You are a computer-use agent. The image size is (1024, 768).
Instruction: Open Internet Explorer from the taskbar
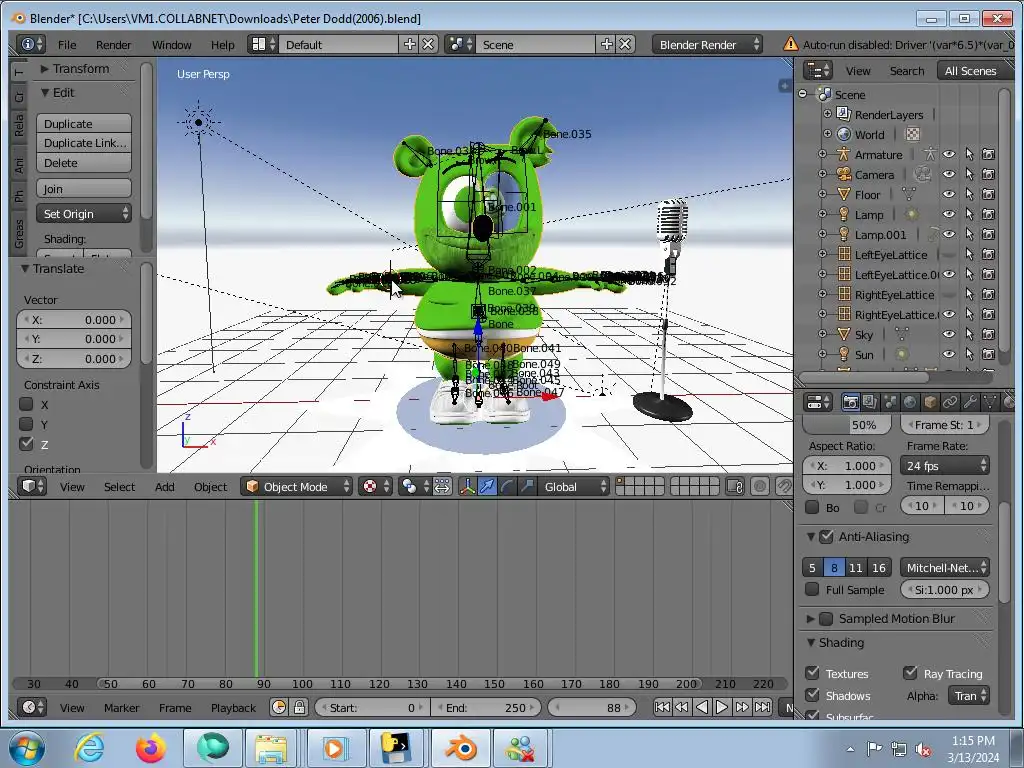coord(89,748)
